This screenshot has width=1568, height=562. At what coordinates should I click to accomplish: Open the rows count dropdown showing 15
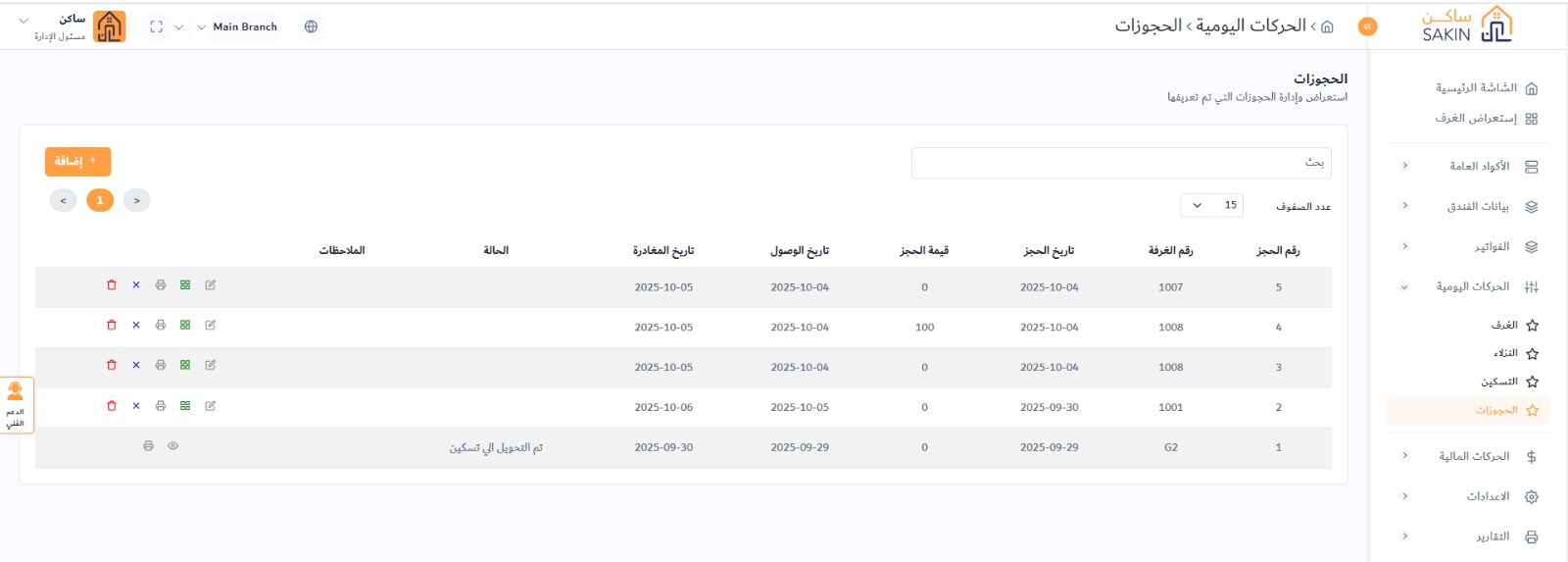[x=1212, y=206]
